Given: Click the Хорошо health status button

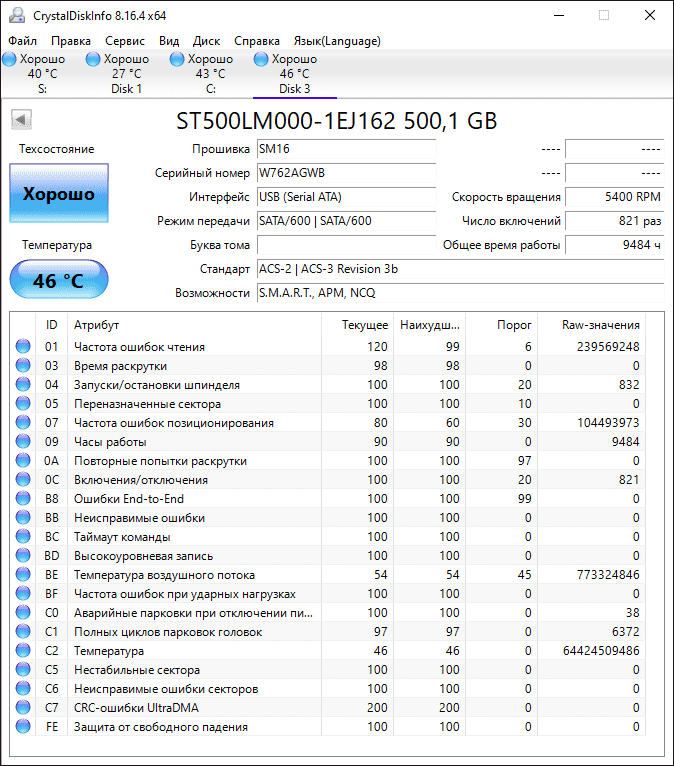Looking at the screenshot, I should click(59, 194).
